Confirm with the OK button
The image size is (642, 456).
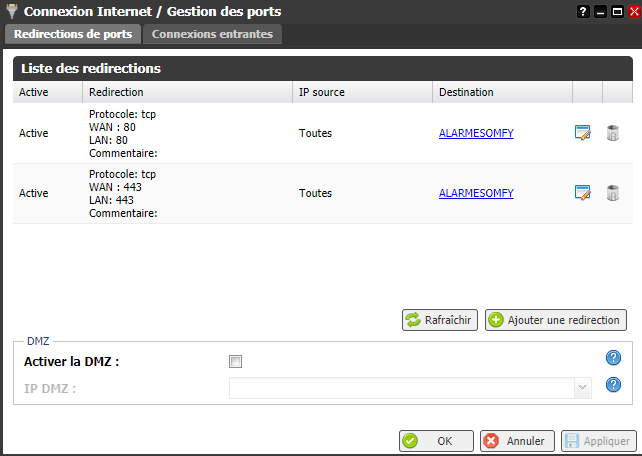pos(436,440)
